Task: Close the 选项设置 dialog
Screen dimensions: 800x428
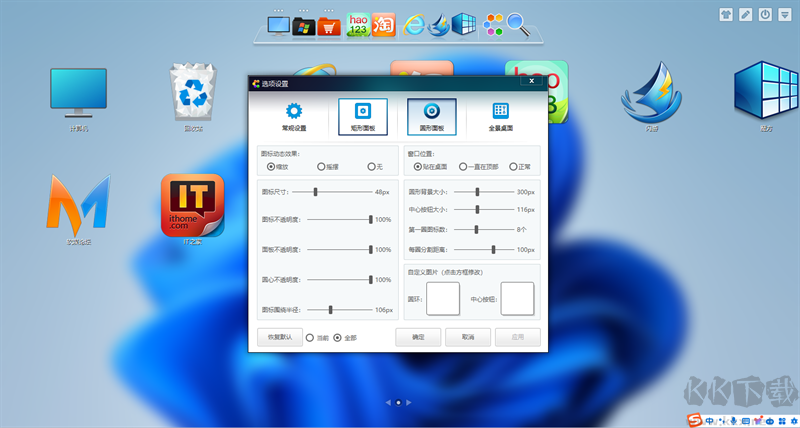Action: (x=532, y=81)
